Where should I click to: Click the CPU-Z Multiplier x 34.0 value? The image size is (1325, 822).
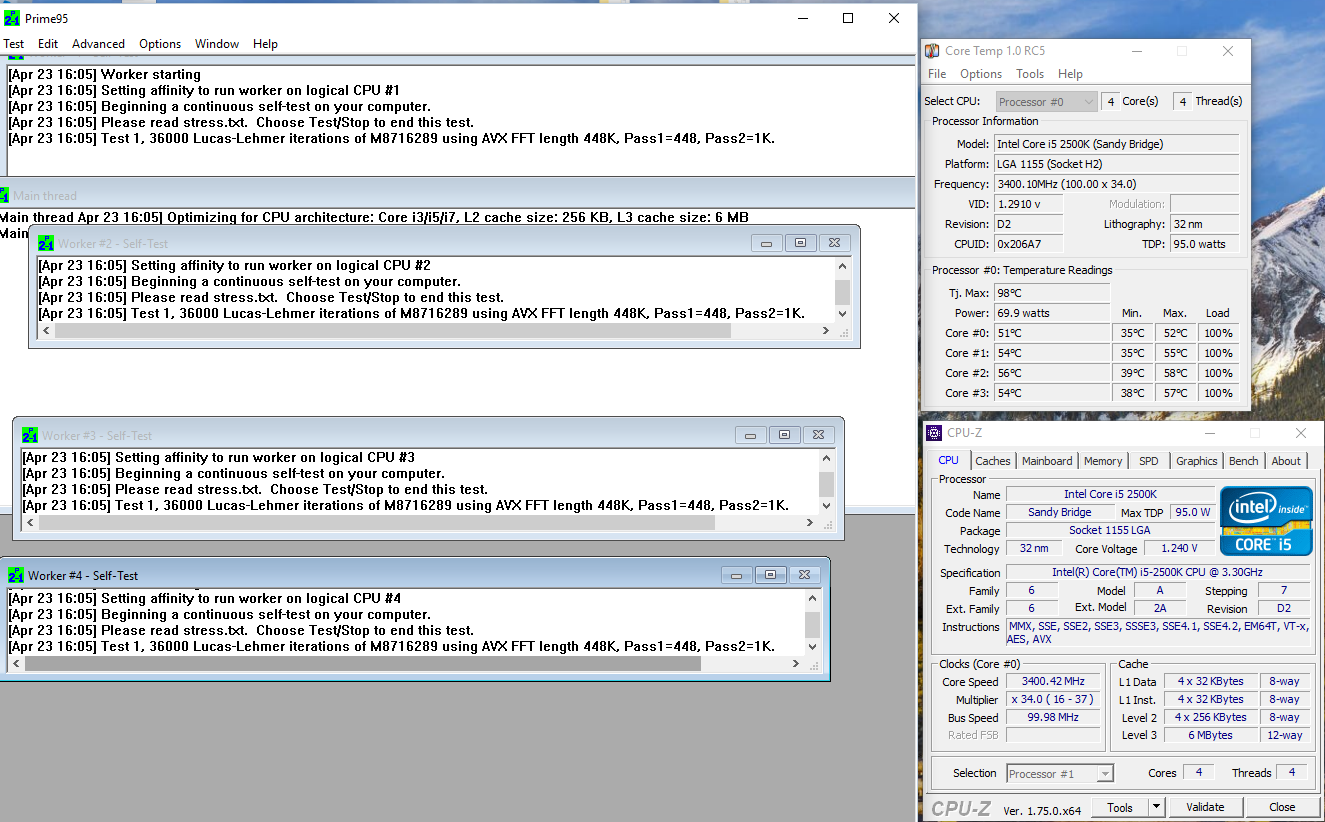[1054, 699]
